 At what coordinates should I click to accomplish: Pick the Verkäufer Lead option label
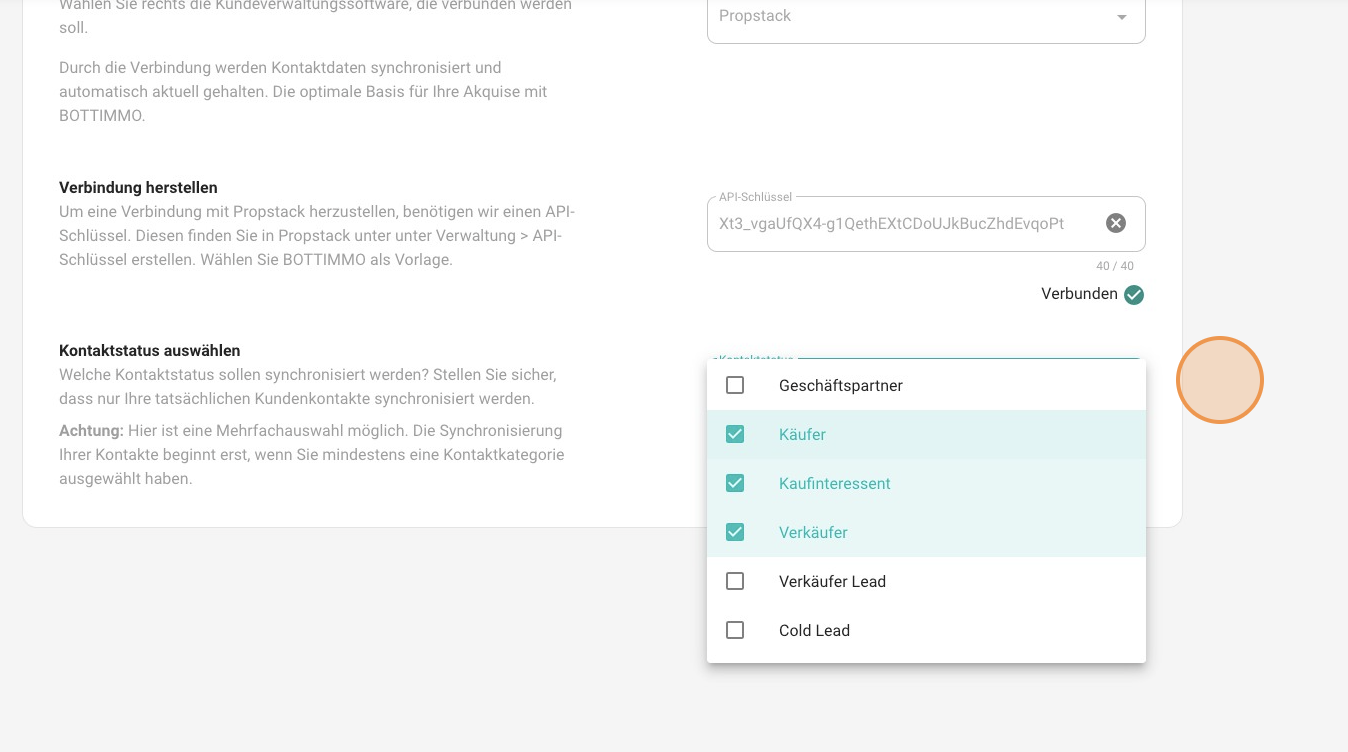point(832,582)
